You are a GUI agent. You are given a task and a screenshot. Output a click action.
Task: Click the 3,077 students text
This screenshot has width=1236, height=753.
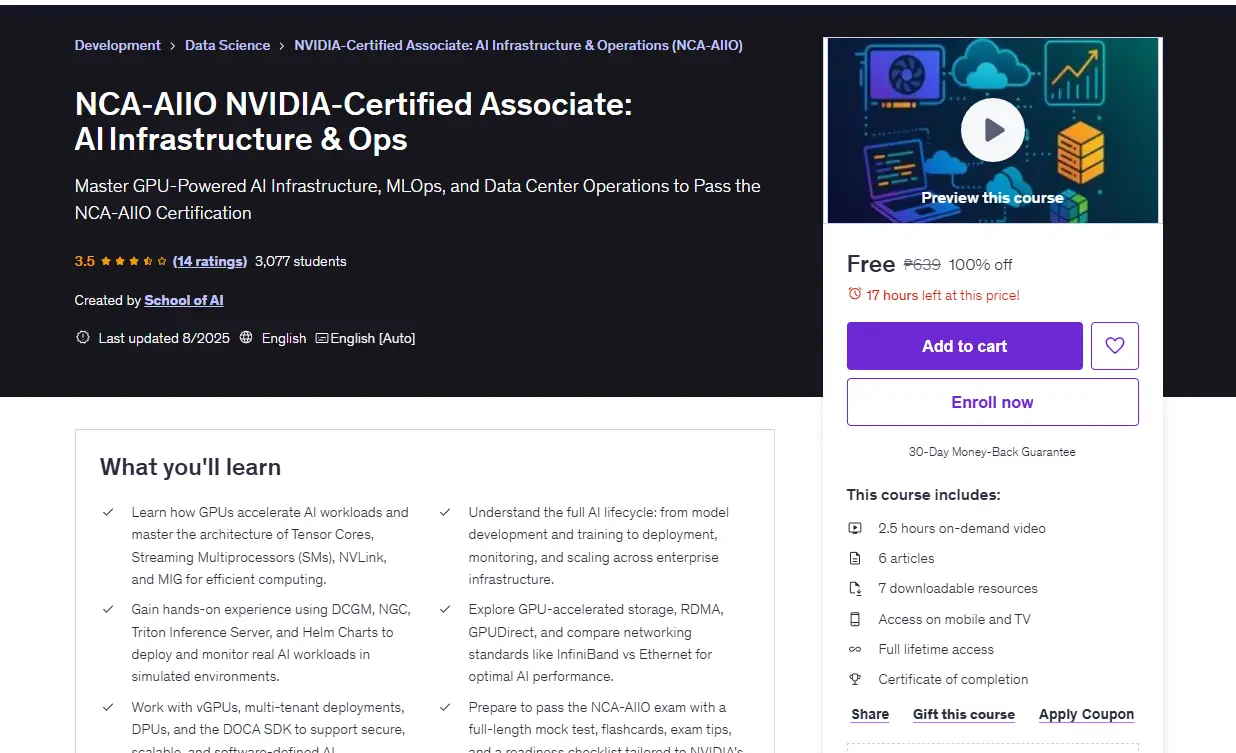[x=301, y=261]
